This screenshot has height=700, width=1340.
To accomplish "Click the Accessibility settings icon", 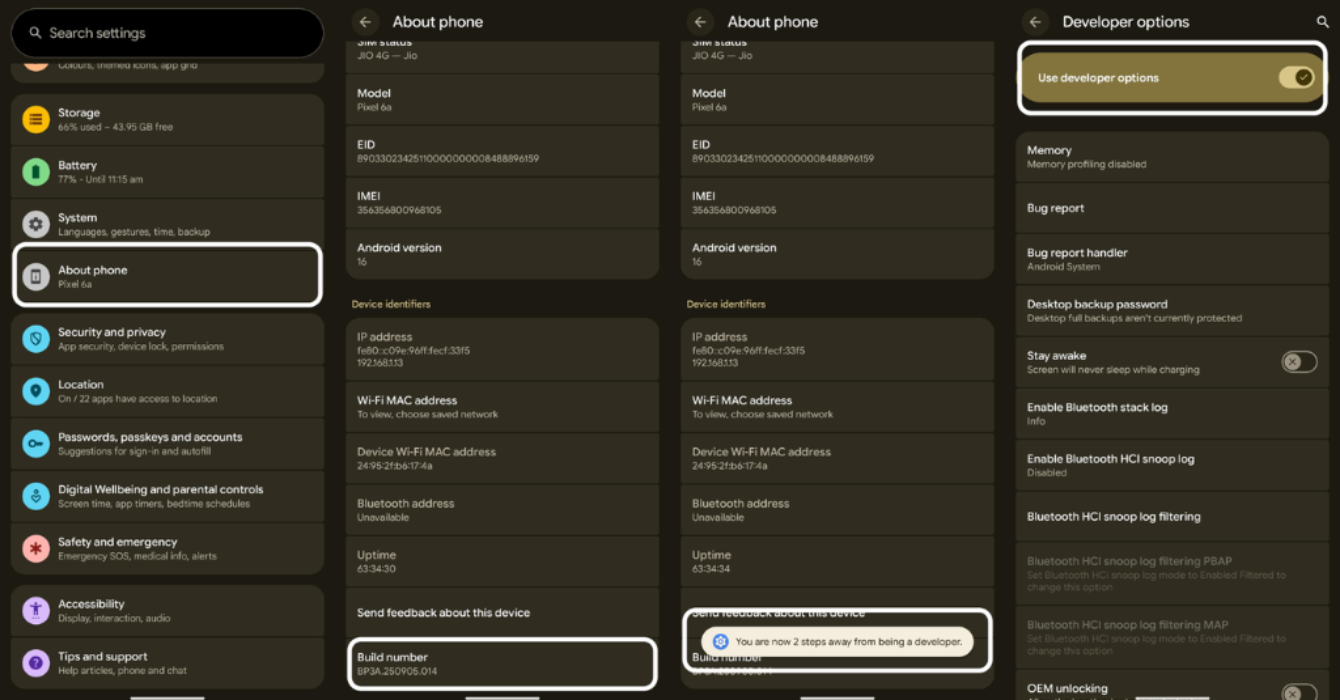I will [x=35, y=610].
